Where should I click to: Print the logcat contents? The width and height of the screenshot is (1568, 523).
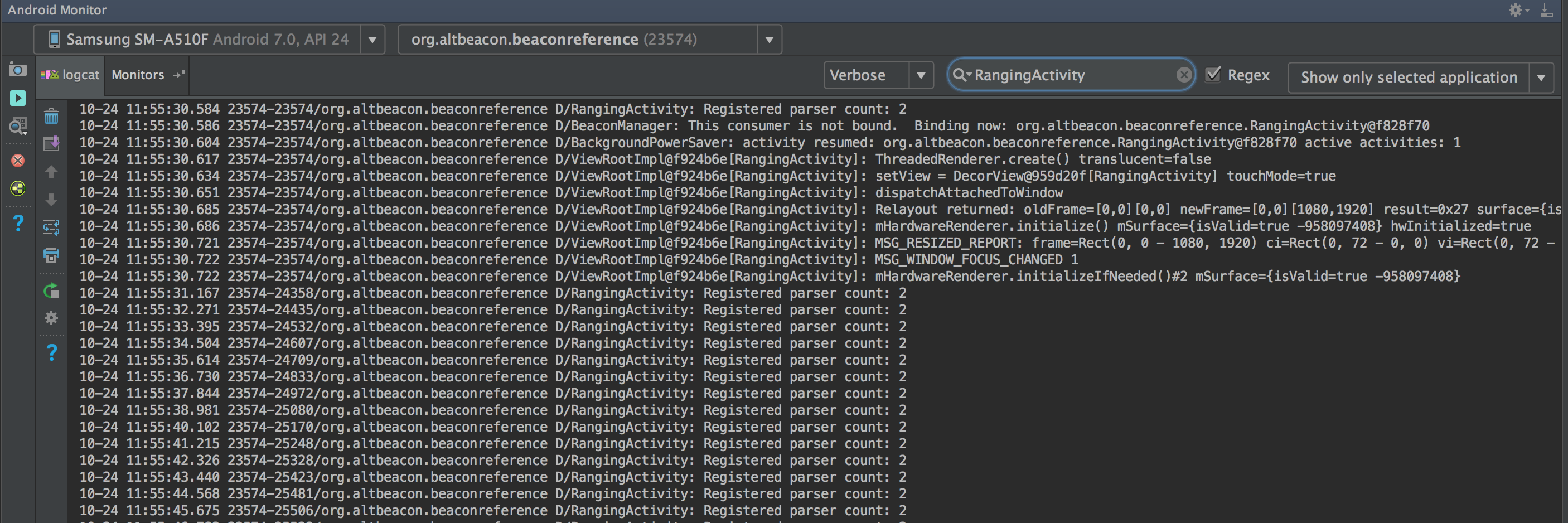coord(52,256)
